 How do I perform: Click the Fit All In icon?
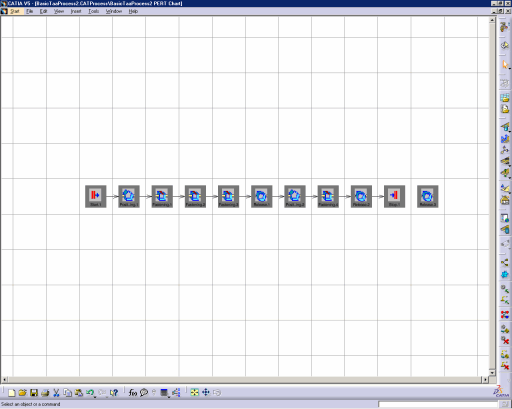coord(194,392)
